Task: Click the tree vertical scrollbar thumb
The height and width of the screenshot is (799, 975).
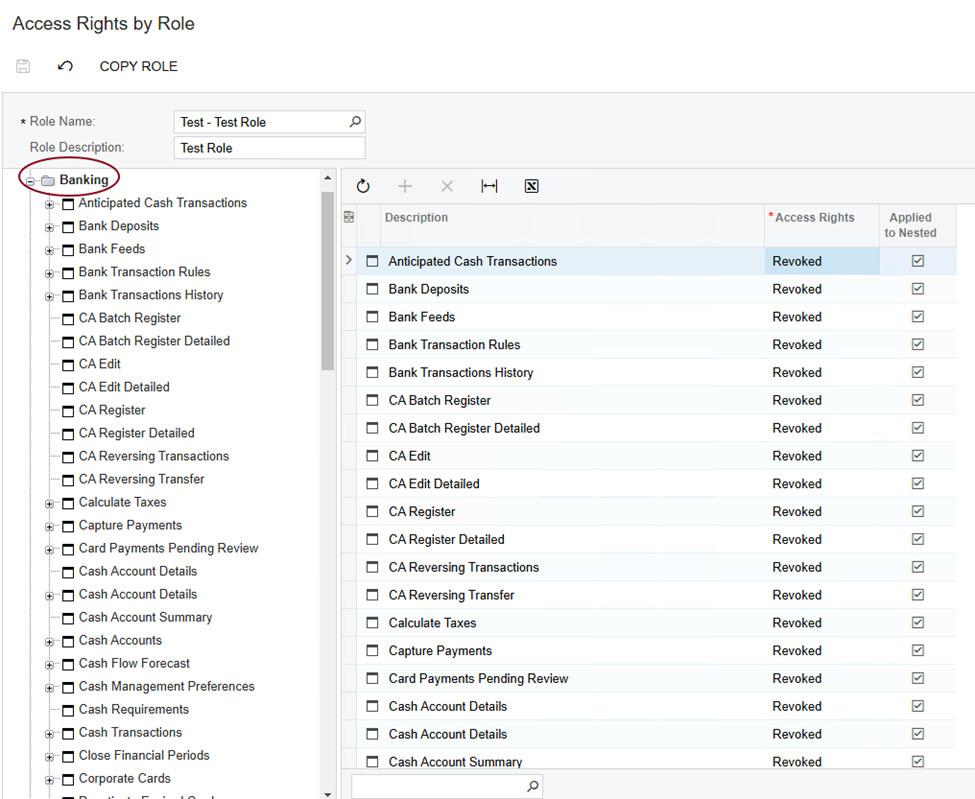Action: click(x=328, y=280)
